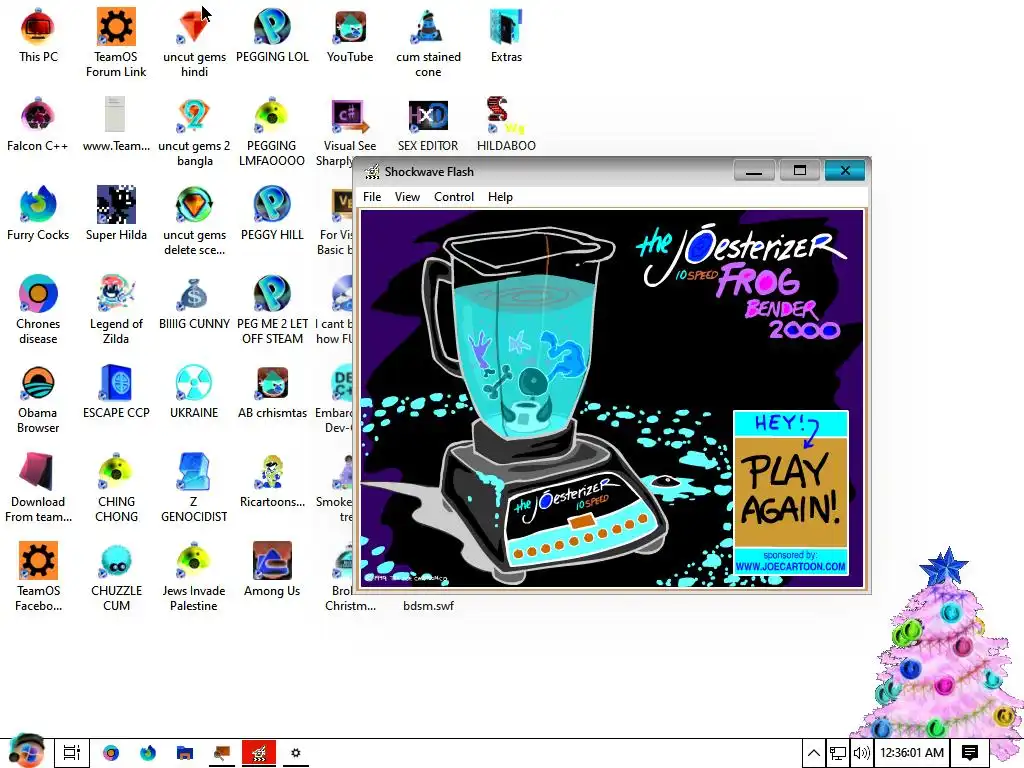Open the notification action center icon
The height and width of the screenshot is (768, 1024).
coord(970,753)
